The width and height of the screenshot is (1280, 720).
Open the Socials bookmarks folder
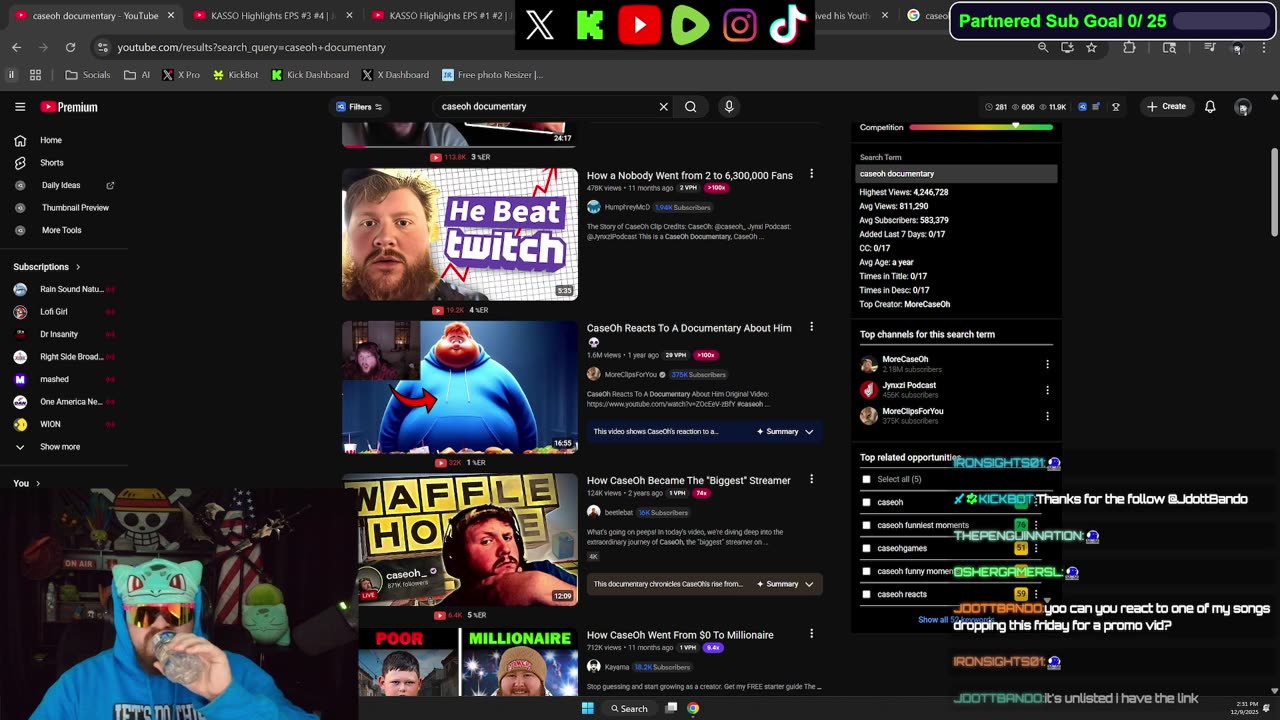[x=88, y=75]
